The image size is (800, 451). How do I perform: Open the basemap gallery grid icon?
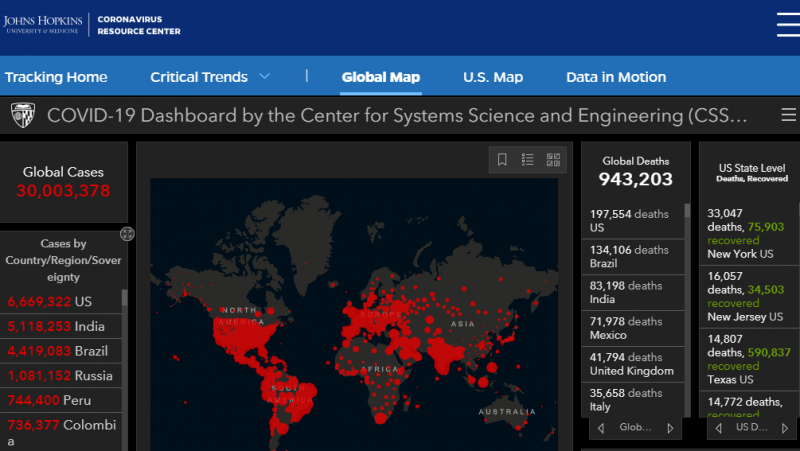[553, 160]
